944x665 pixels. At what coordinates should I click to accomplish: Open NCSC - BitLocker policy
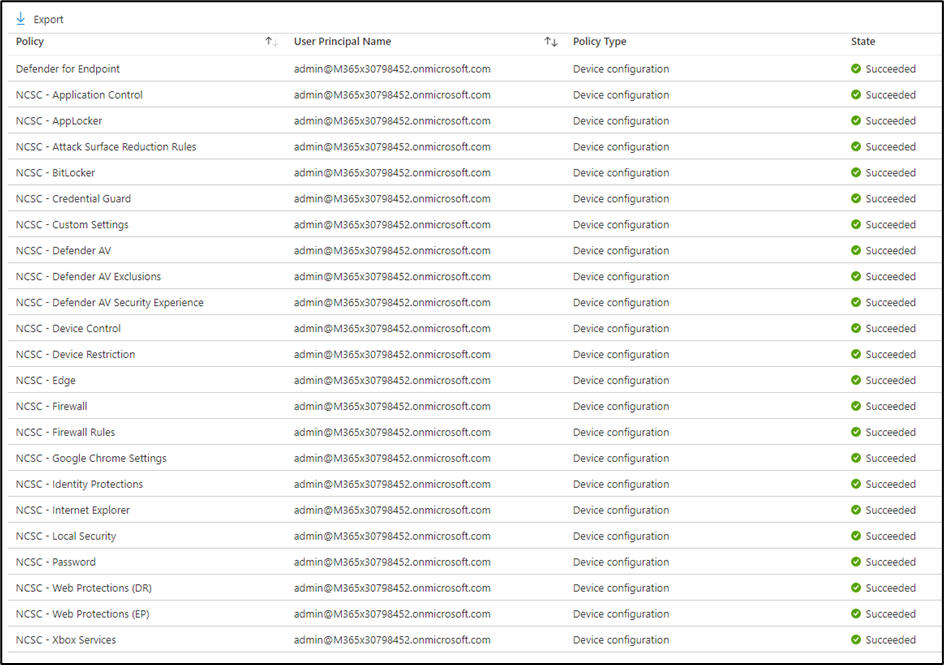point(55,172)
